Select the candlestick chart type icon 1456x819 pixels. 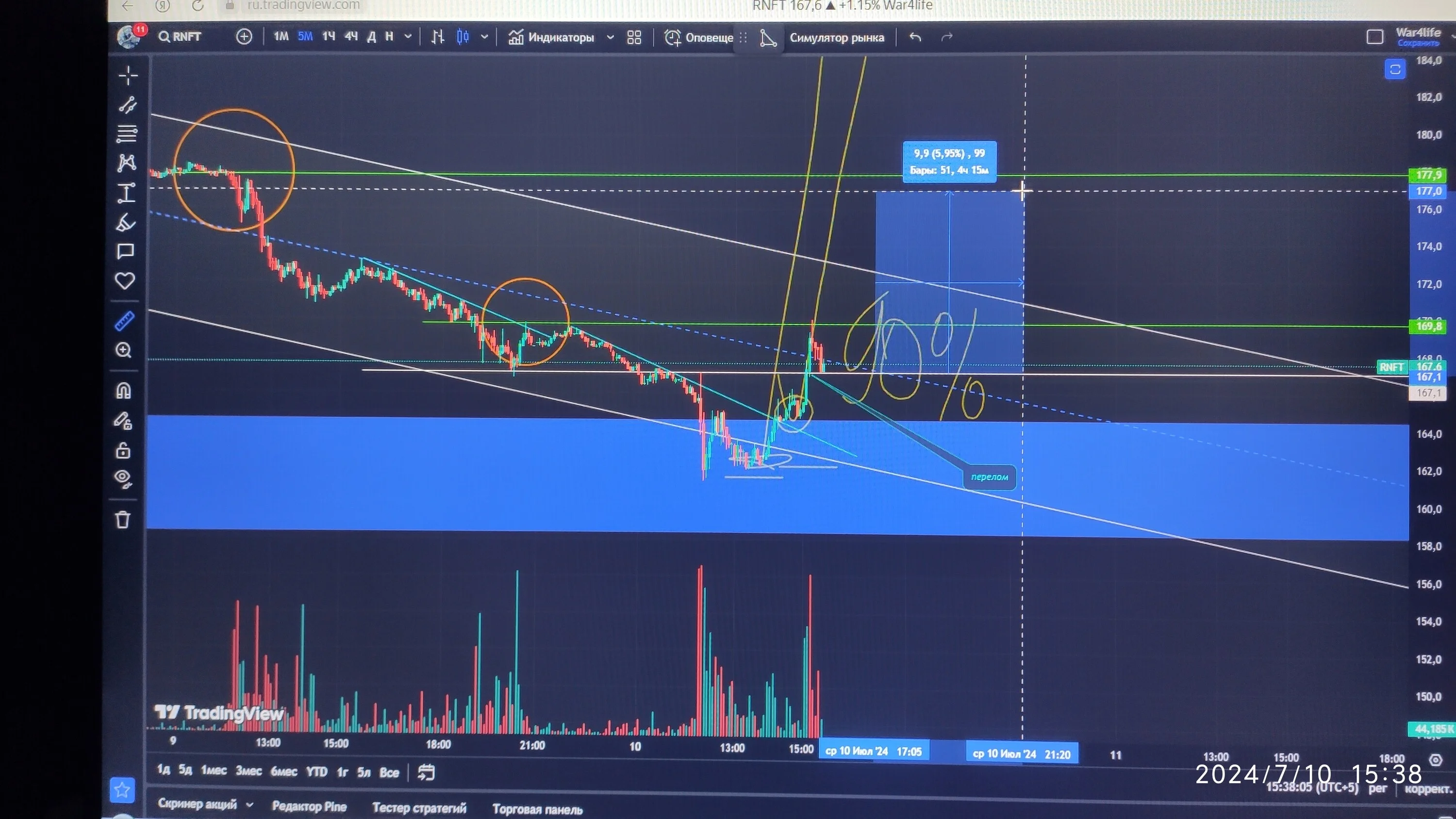click(x=463, y=37)
